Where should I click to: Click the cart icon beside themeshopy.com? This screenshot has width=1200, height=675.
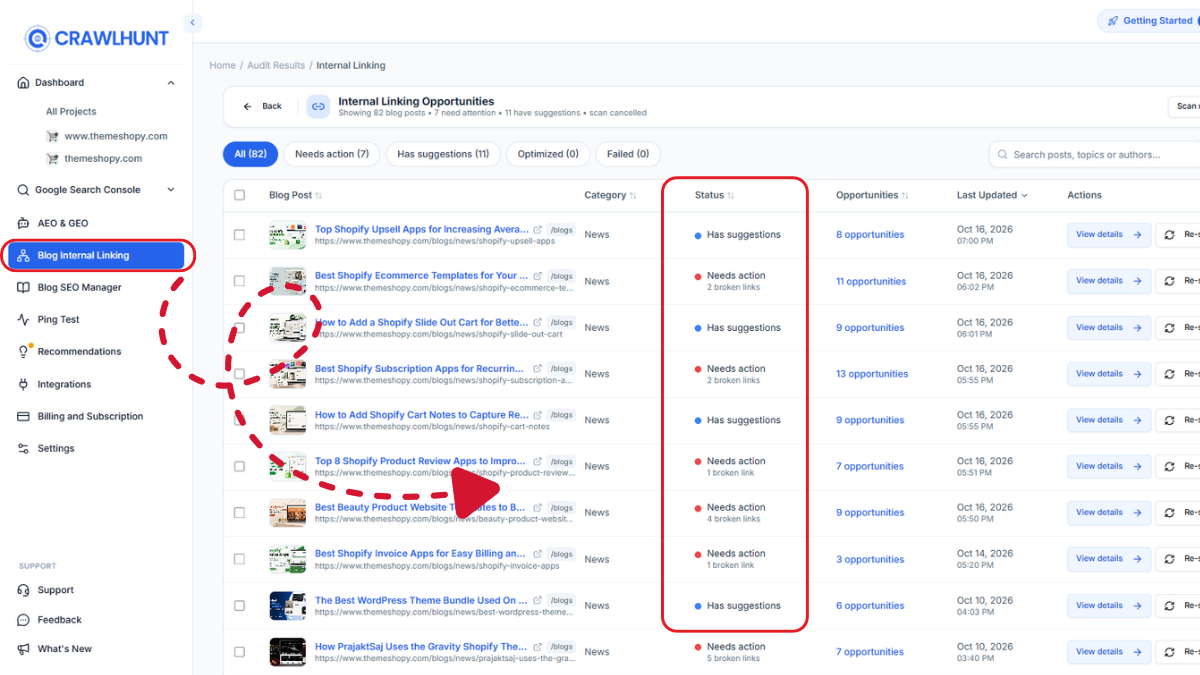coord(52,158)
